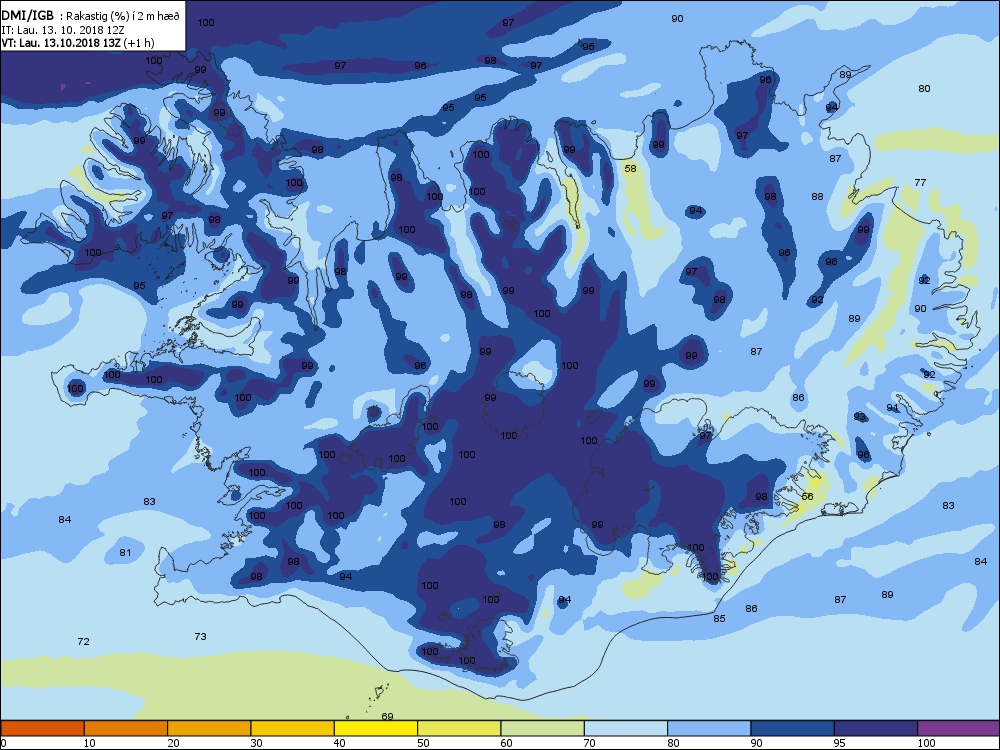Pick the 60–70 light green legend swatch
Viewport: 1000px width, 750px height.
[543, 728]
